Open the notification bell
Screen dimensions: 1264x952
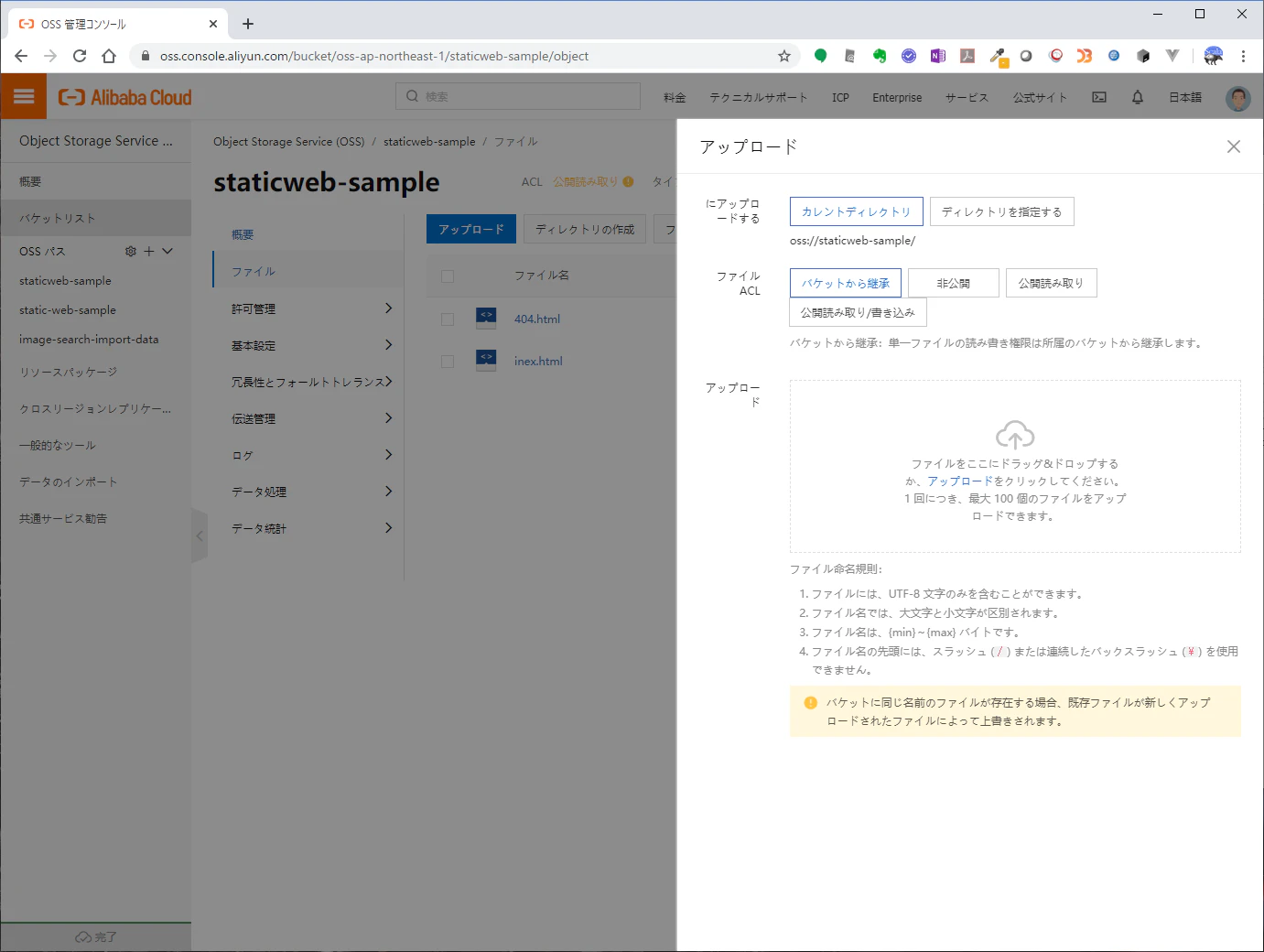click(x=1138, y=97)
